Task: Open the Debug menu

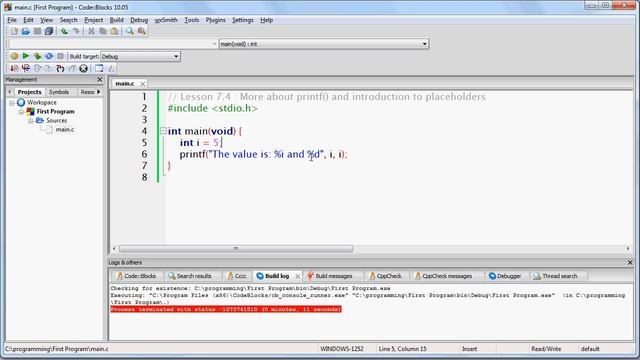Action: (x=139, y=20)
